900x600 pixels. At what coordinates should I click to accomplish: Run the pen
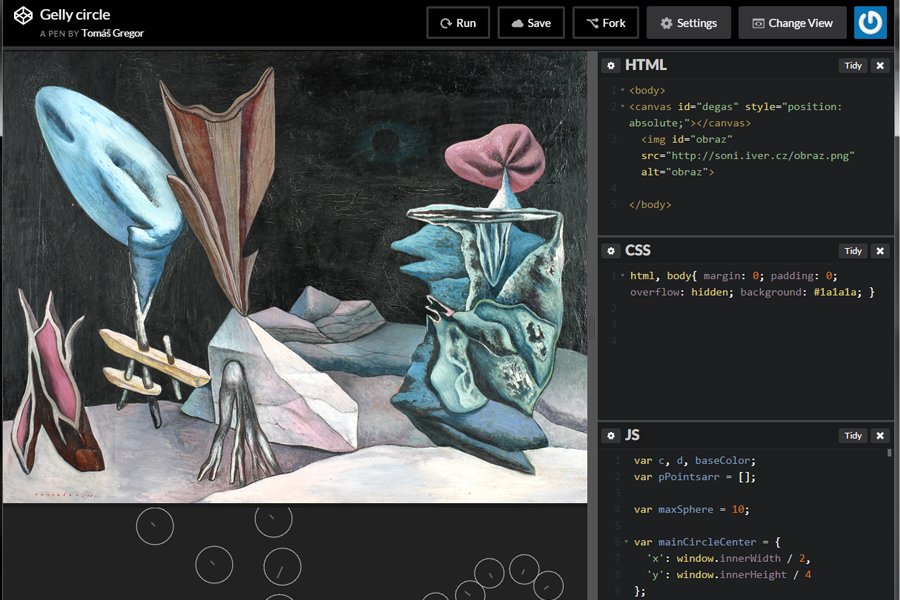coord(458,23)
